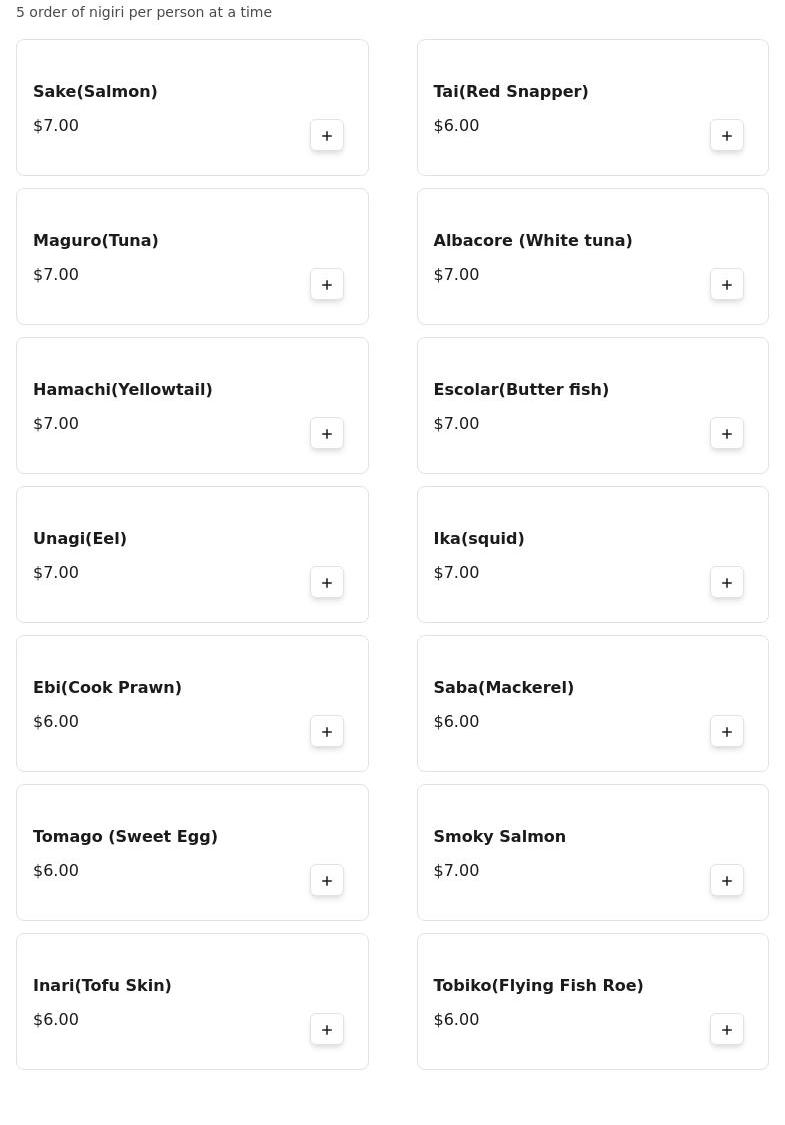This screenshot has width=785, height=1125.
Task: Add Smoky Salmon nigiri
Action: click(727, 880)
